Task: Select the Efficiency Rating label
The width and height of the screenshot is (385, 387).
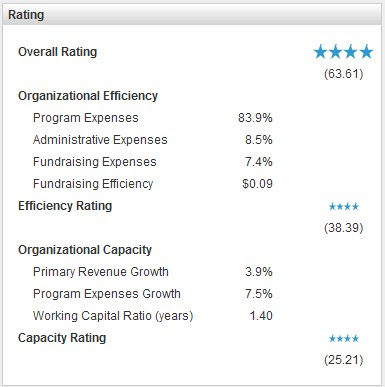Action: [65, 206]
